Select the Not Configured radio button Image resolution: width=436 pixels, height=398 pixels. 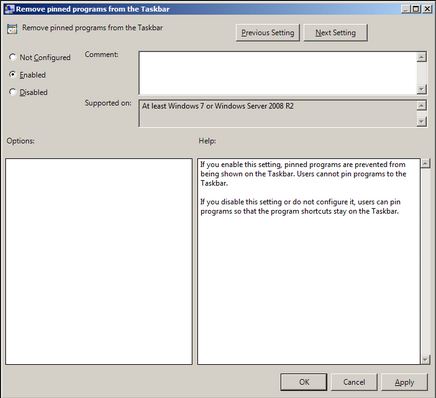(x=13, y=57)
